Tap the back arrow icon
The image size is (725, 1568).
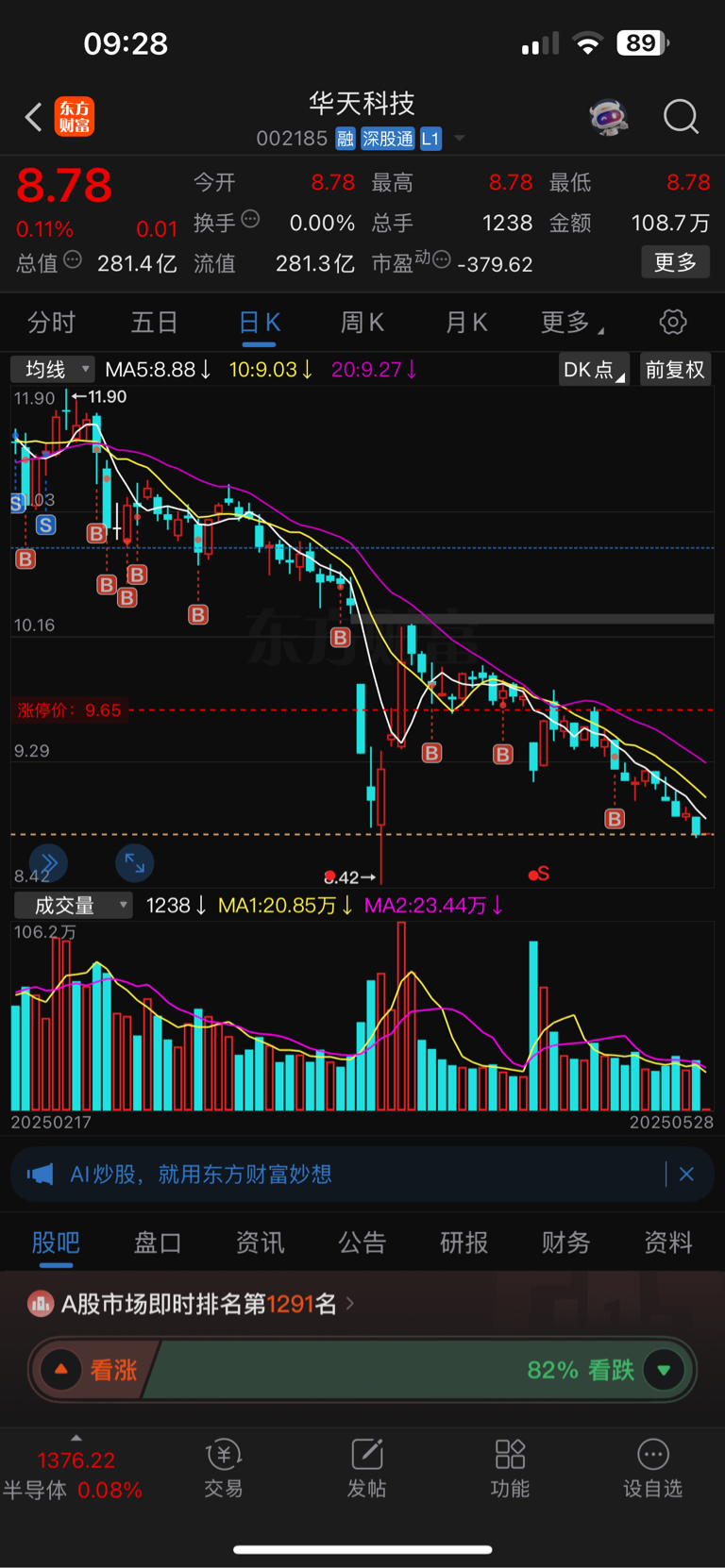[x=34, y=117]
